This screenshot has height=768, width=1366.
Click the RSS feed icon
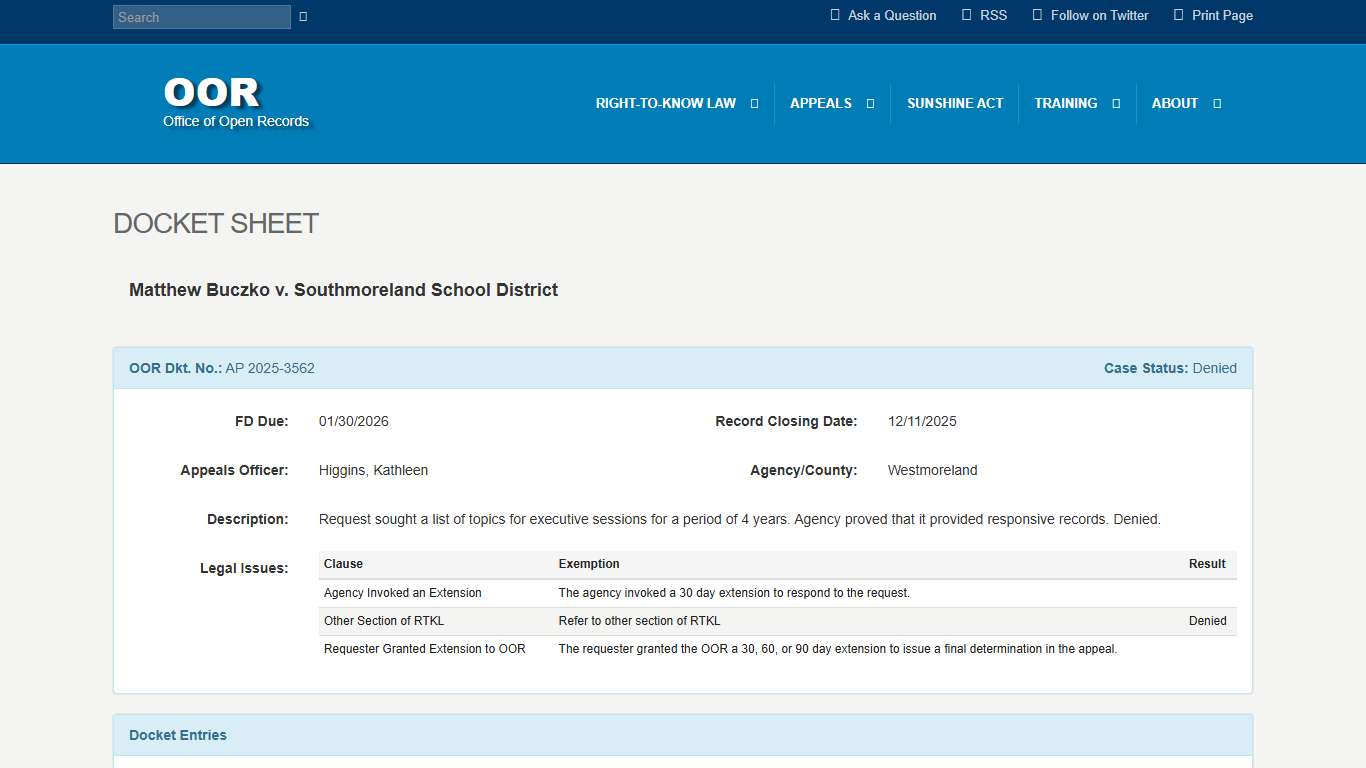(x=966, y=15)
